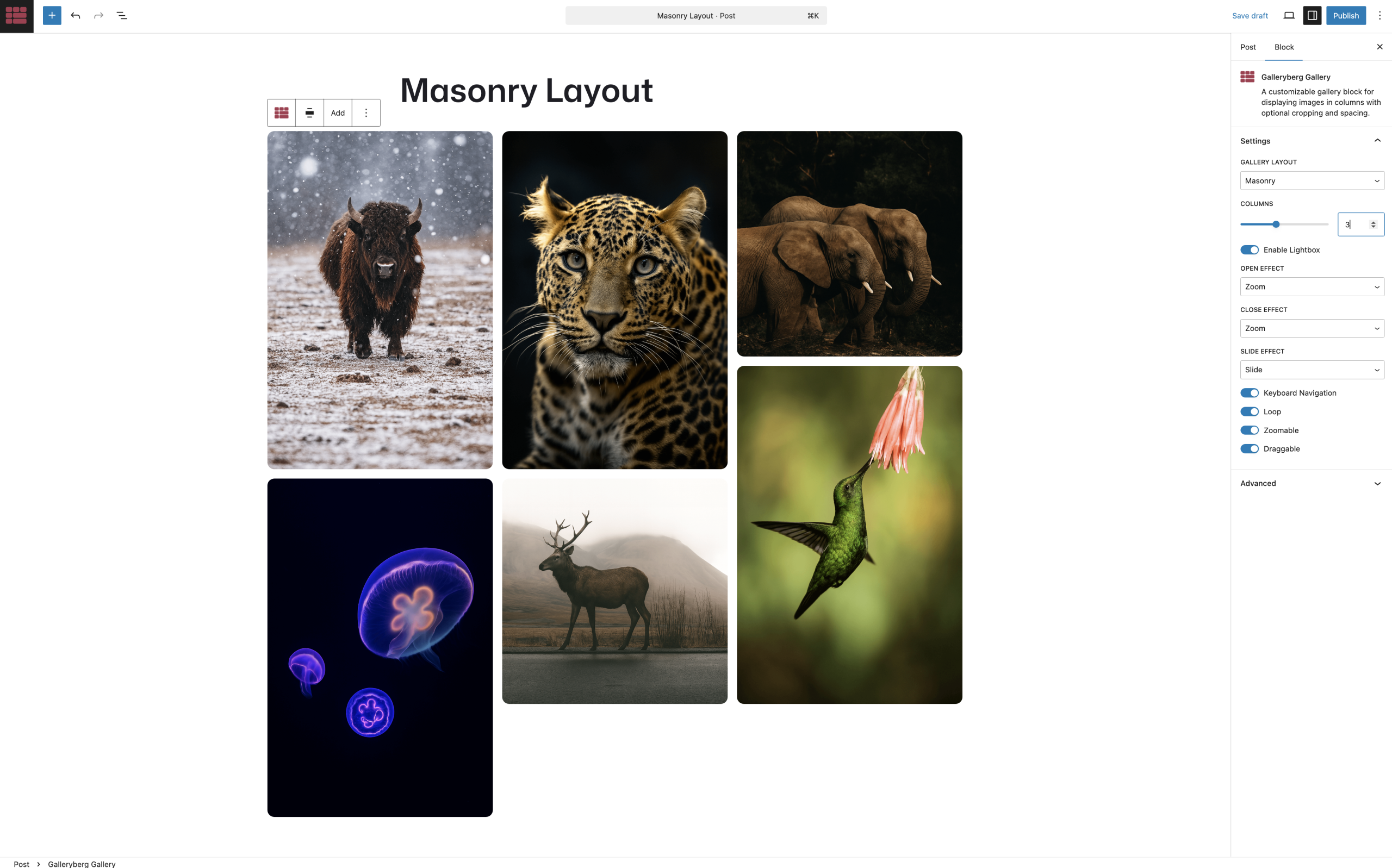
Task: Click the Undo icon
Action: [75, 16]
